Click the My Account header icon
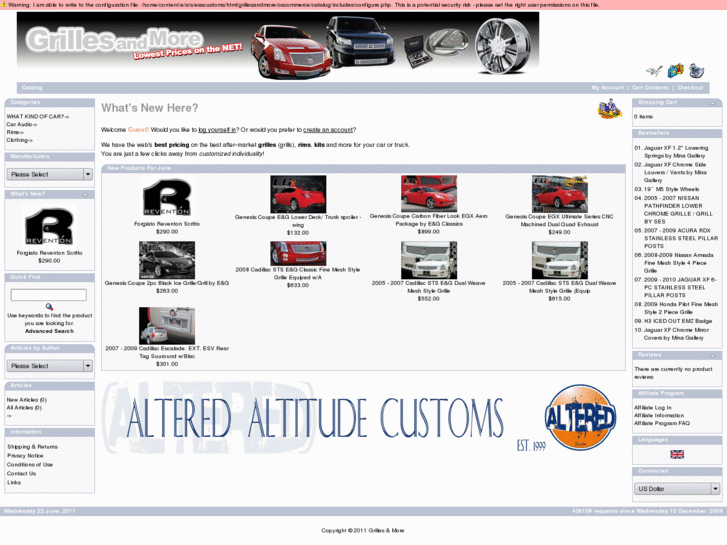 click(x=654, y=71)
